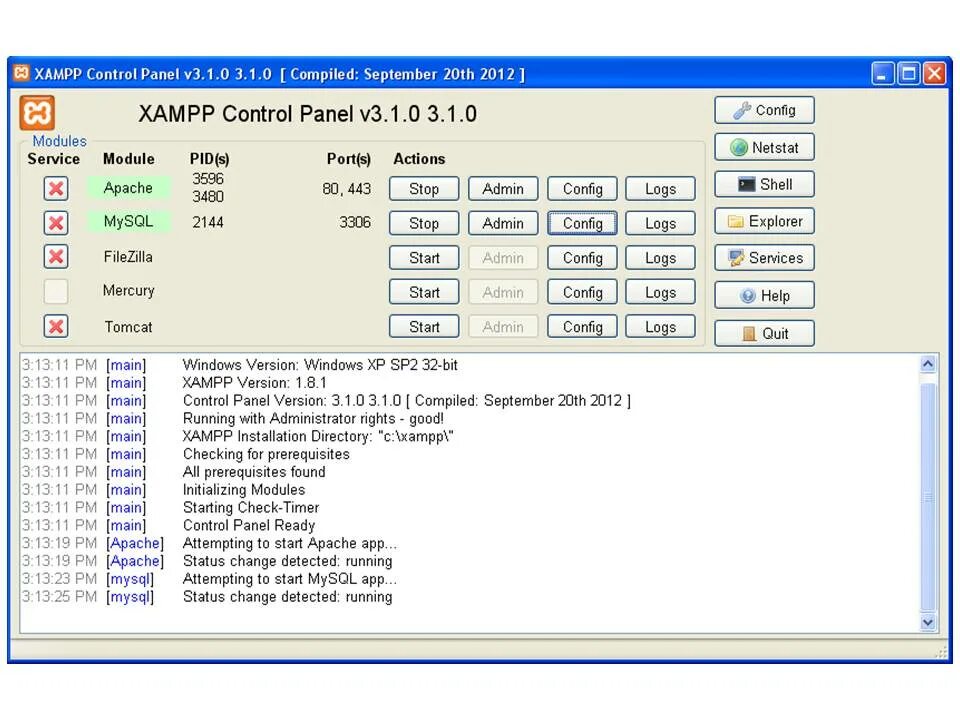The height and width of the screenshot is (720, 960).
Task: Select the MySQL module label
Action: click(x=128, y=221)
